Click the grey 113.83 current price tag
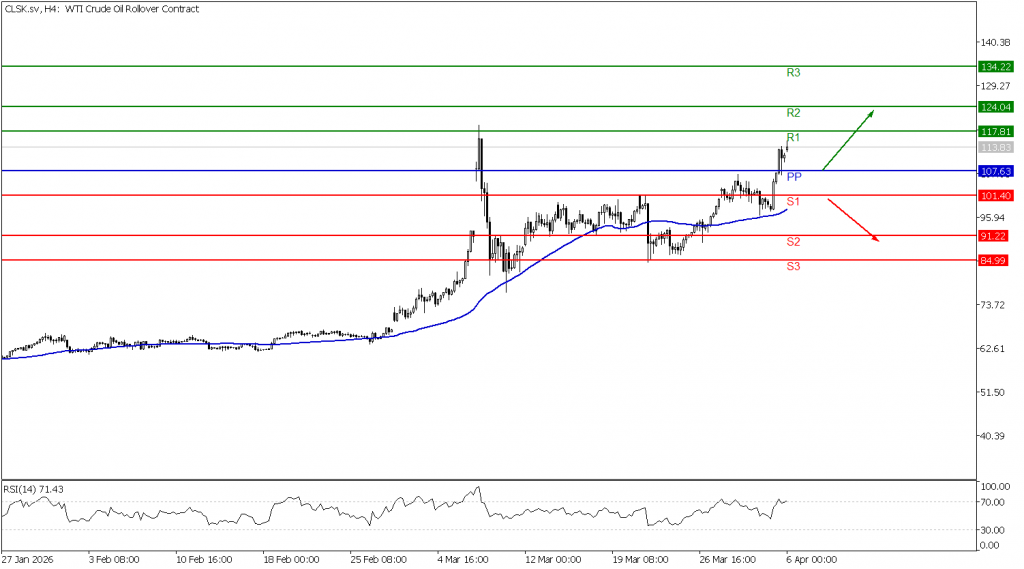 pos(995,148)
